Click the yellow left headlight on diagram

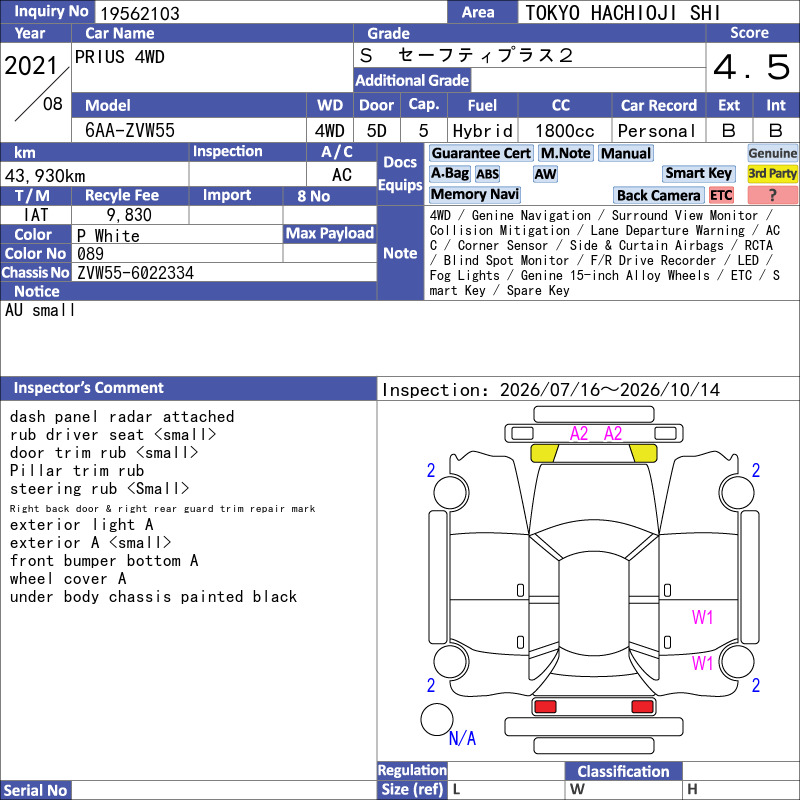point(544,453)
